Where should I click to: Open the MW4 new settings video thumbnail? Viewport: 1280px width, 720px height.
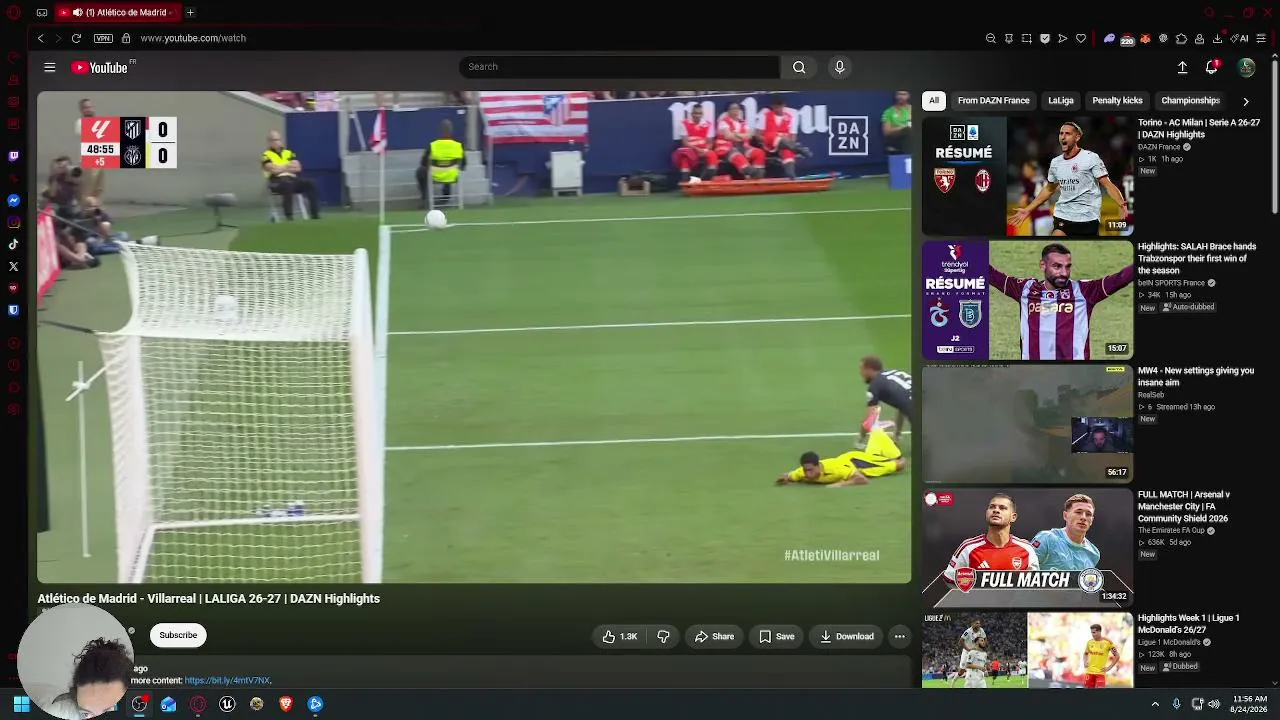[x=1027, y=424]
